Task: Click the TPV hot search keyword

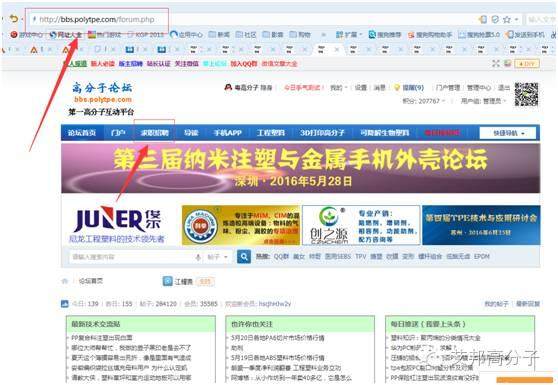Action: pos(360,257)
